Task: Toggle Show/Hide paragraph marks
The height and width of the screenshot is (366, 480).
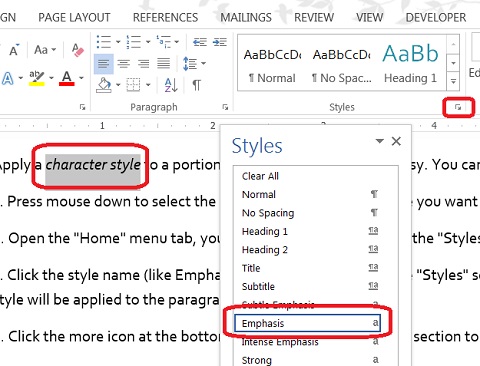Action: click(x=196, y=85)
